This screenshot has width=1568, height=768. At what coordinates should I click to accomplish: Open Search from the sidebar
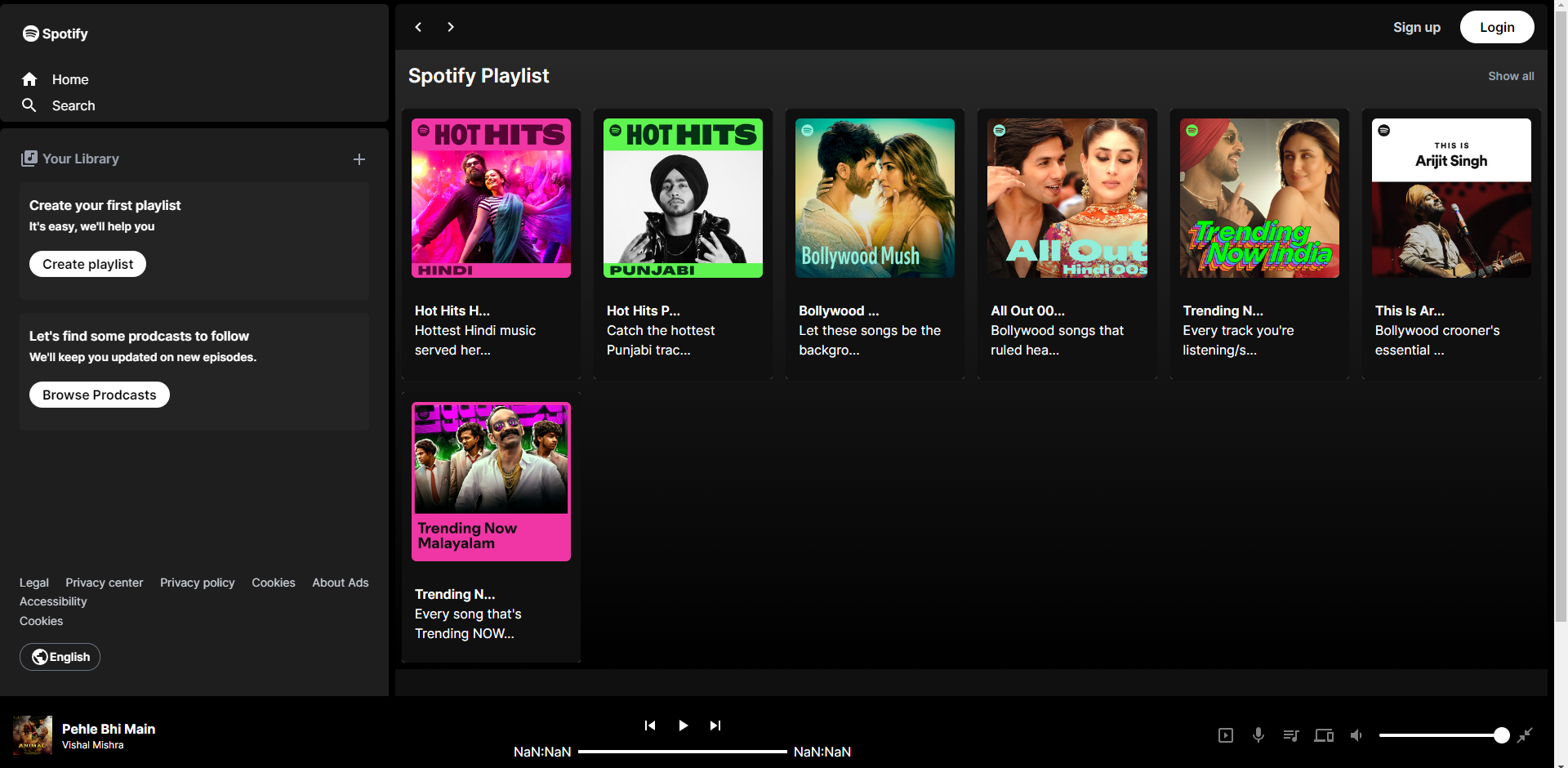pyautogui.click(x=73, y=105)
